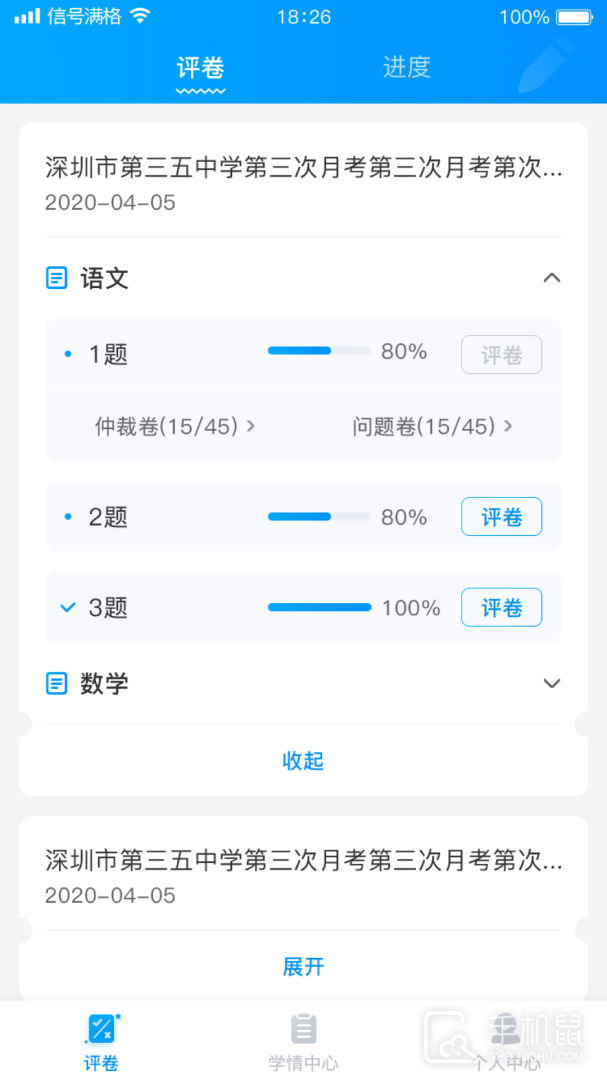Tap the 数学 subject document icon
Image resolution: width=607 pixels, height=1080 pixels.
tap(57, 684)
